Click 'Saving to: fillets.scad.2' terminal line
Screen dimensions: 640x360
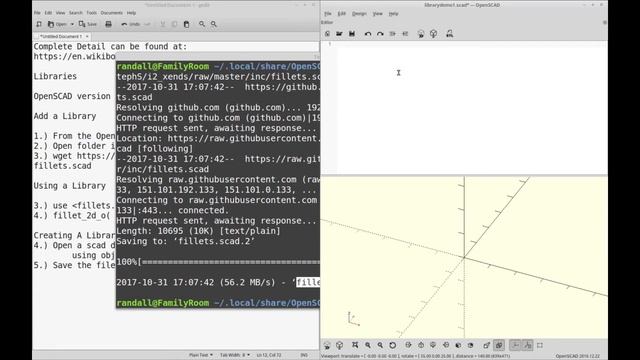[186, 241]
